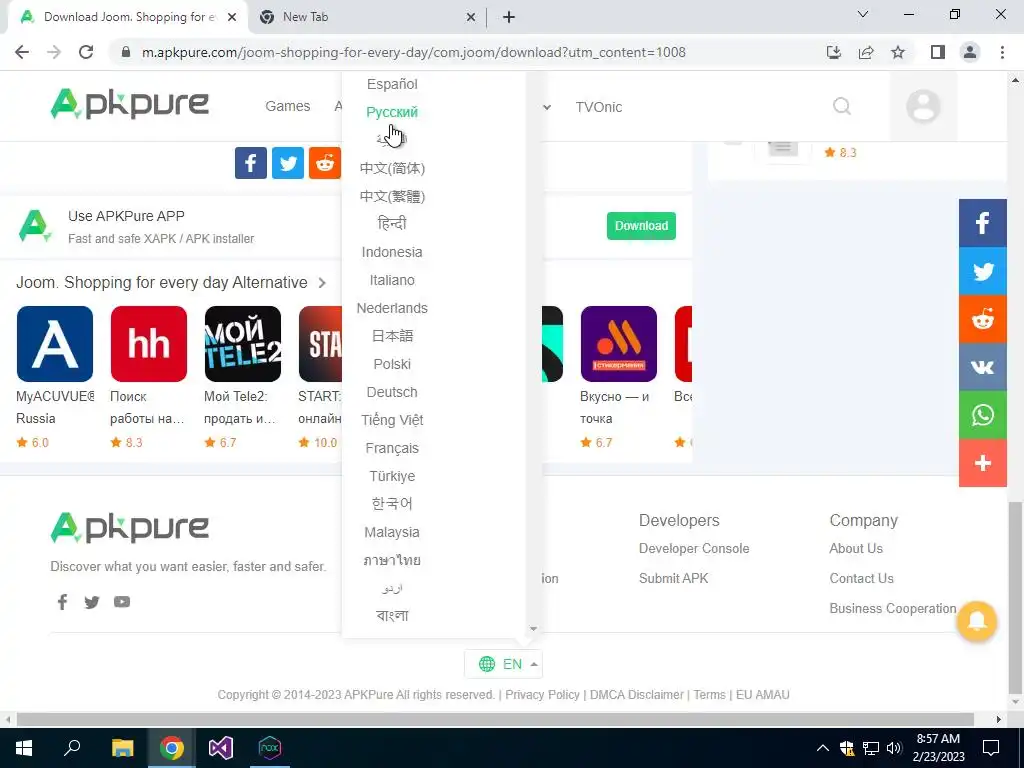Image resolution: width=1024 pixels, height=768 pixels.
Task: Click Twitter icon in right floating share bar
Action: click(x=982, y=271)
